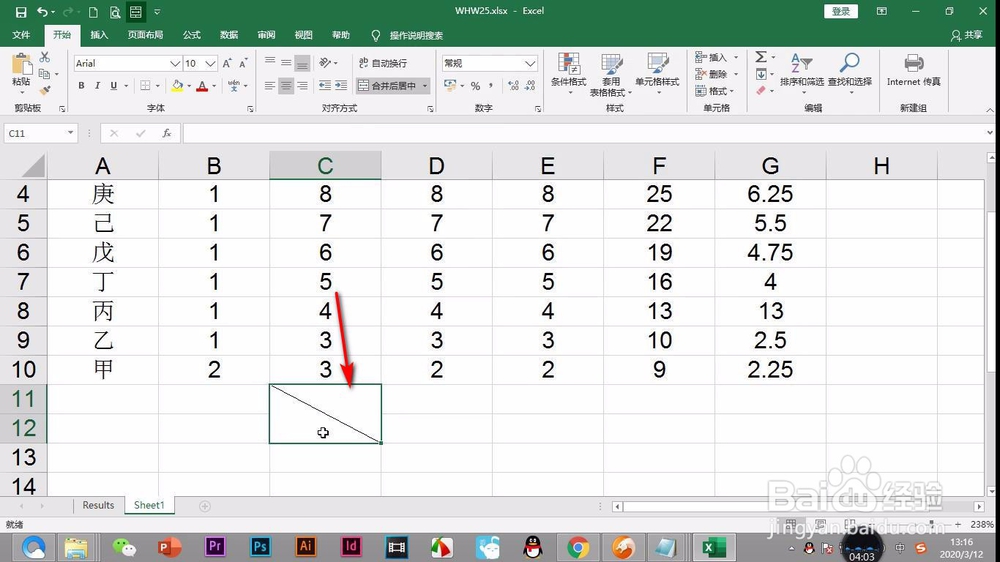Switch to the 数据 ribbon tab
Screen dimensions: 1000x562
click(x=229, y=35)
